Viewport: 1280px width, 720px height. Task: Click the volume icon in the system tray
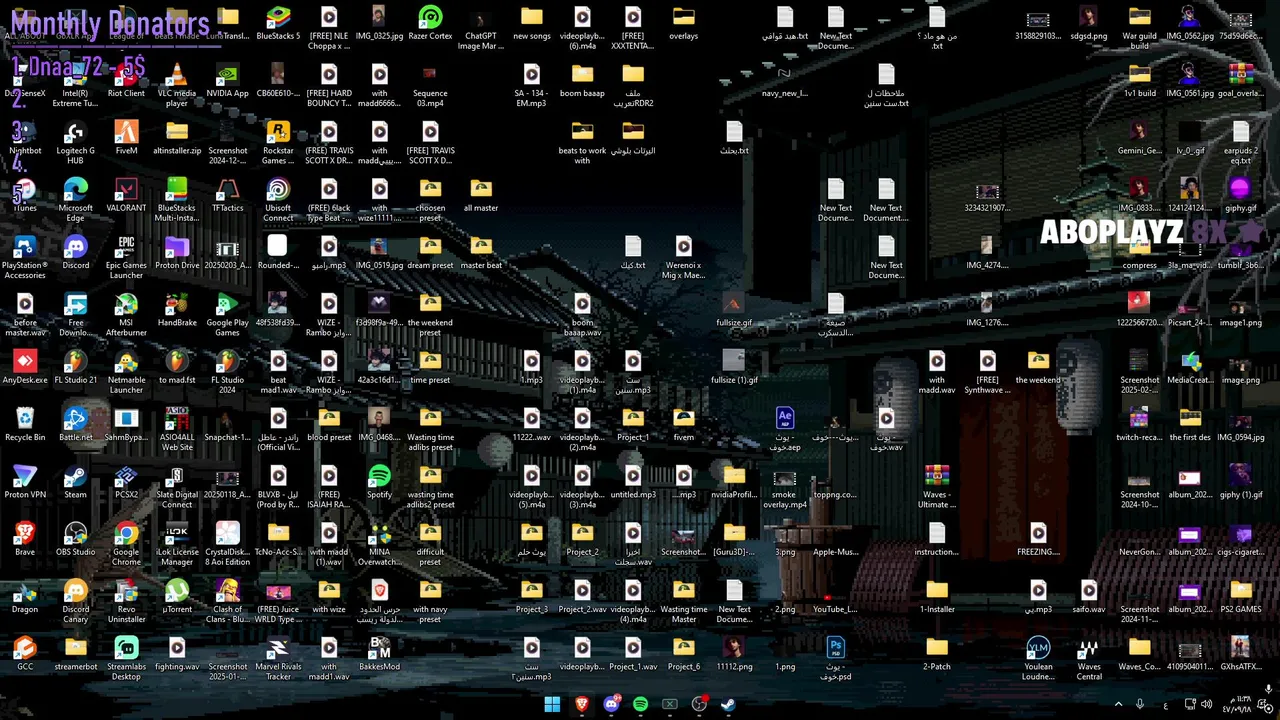(x=1206, y=705)
